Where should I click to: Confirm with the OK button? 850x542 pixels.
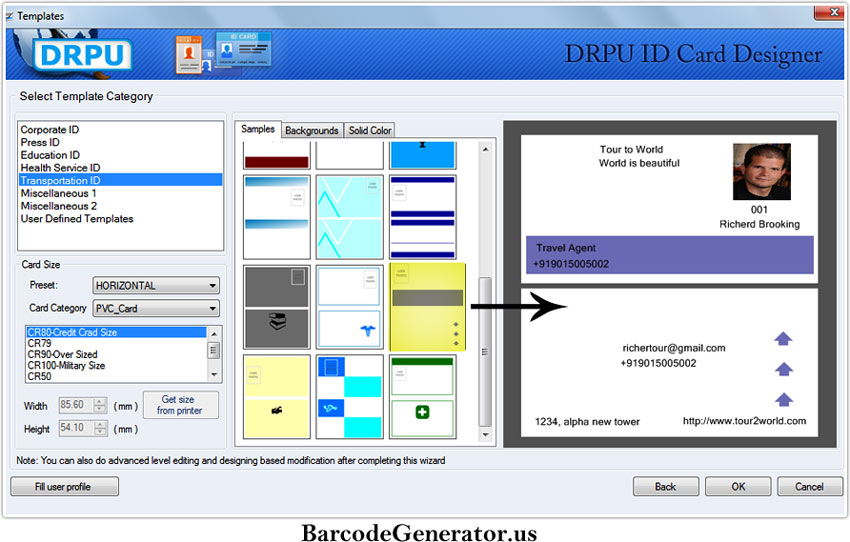[x=738, y=486]
